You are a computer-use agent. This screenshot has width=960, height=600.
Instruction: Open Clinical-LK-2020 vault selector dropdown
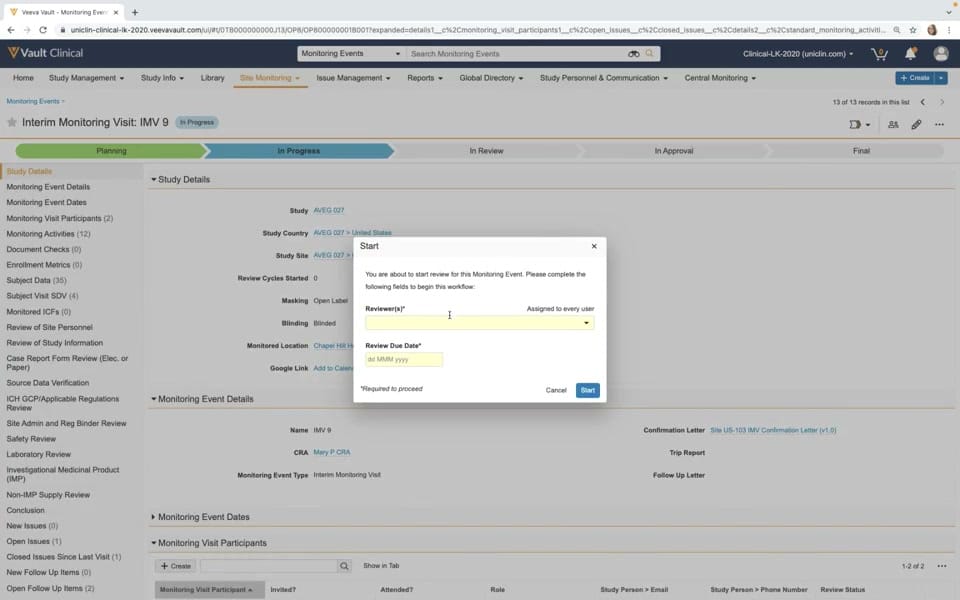(798, 54)
